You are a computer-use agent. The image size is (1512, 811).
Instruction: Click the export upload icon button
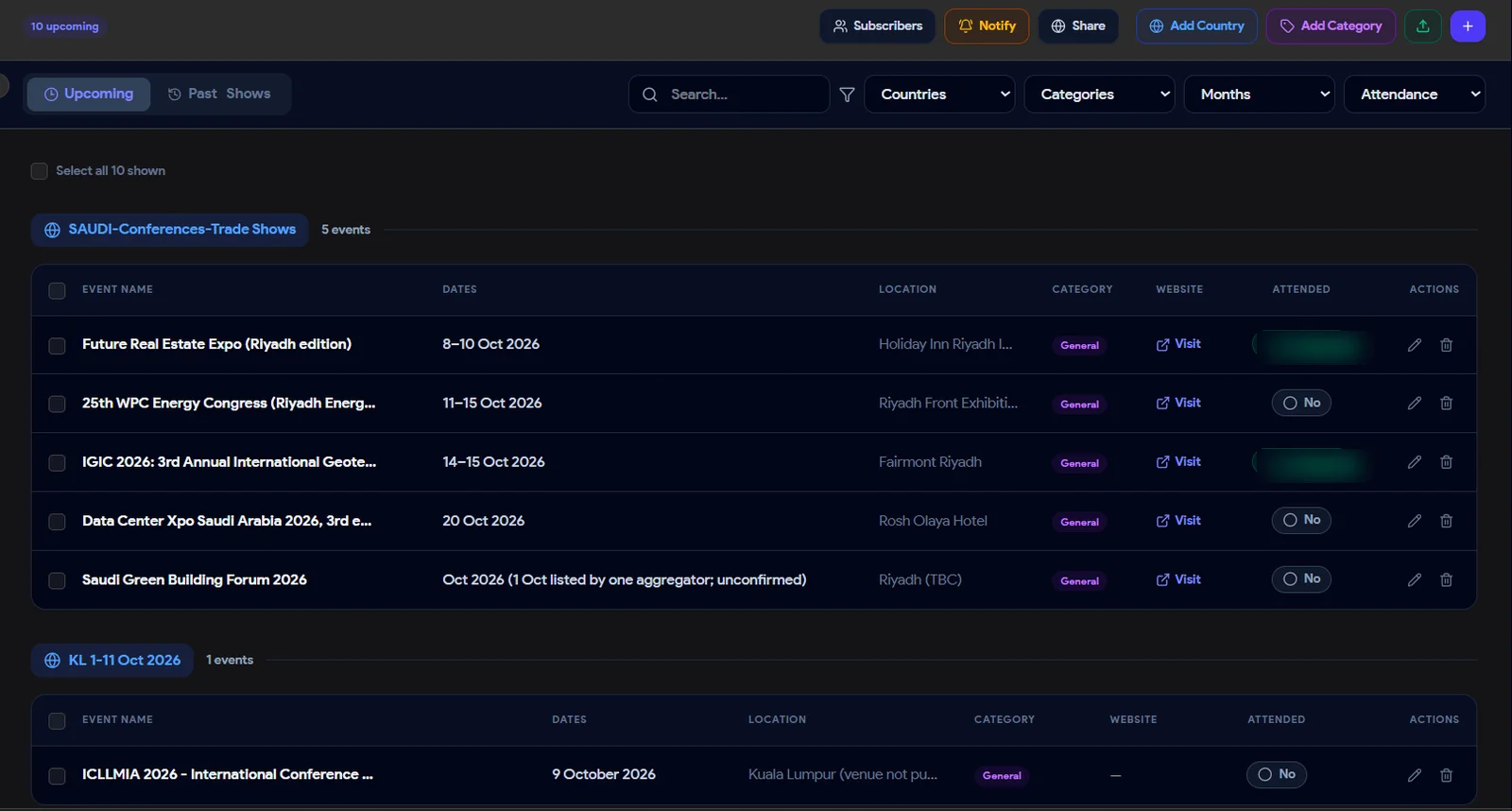coord(1422,26)
